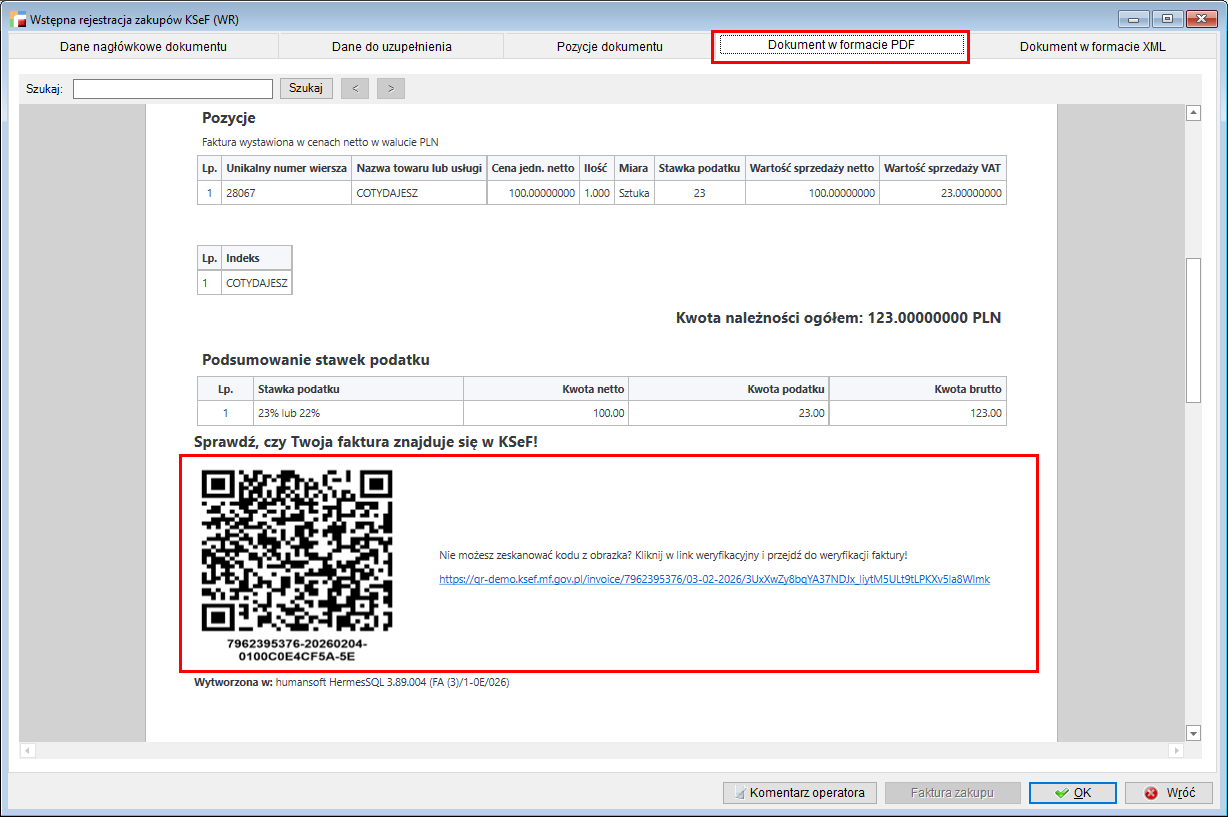Go to next search result arrow
This screenshot has width=1228, height=817.
tap(390, 89)
